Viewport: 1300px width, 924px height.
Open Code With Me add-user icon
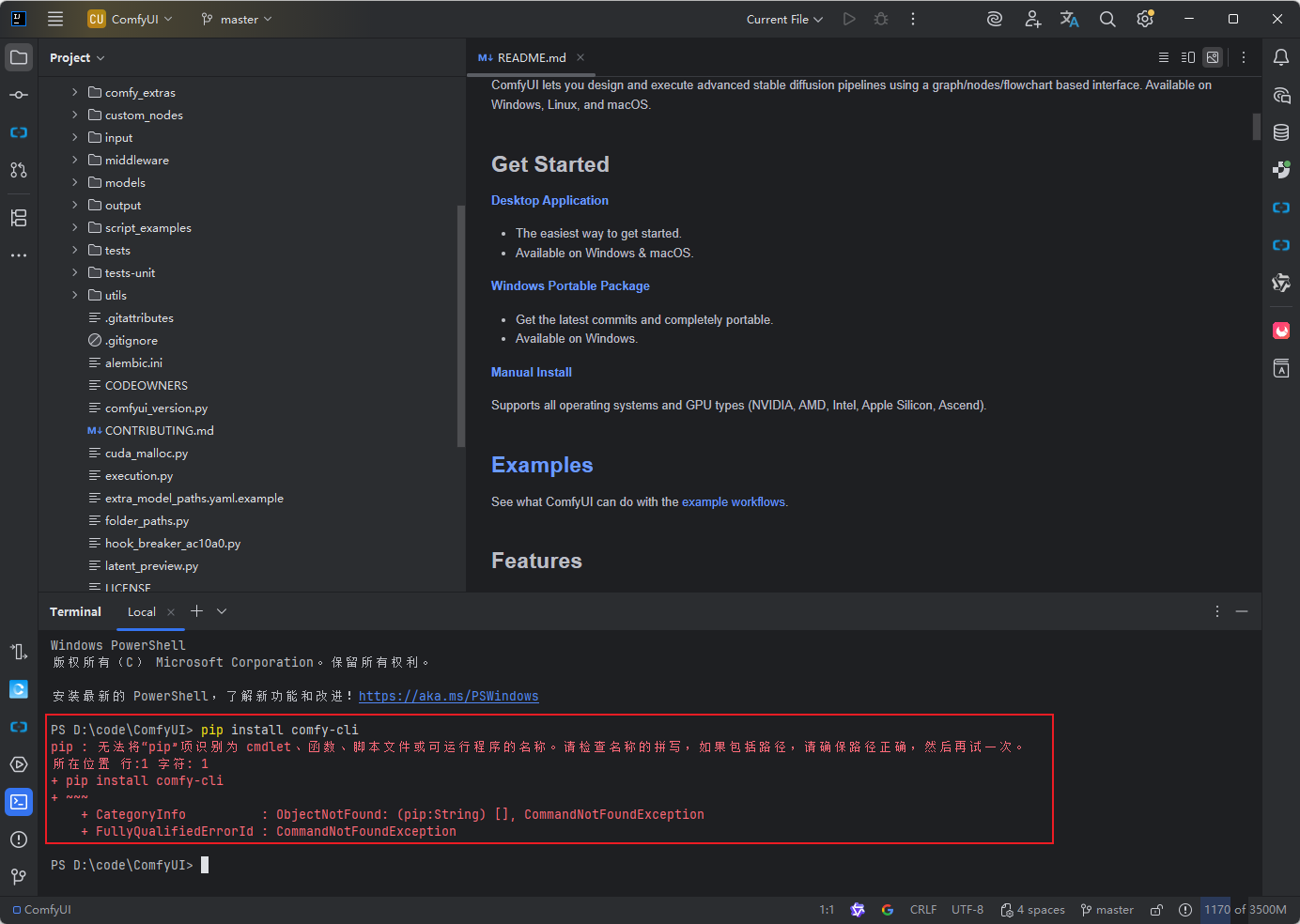(x=1032, y=19)
